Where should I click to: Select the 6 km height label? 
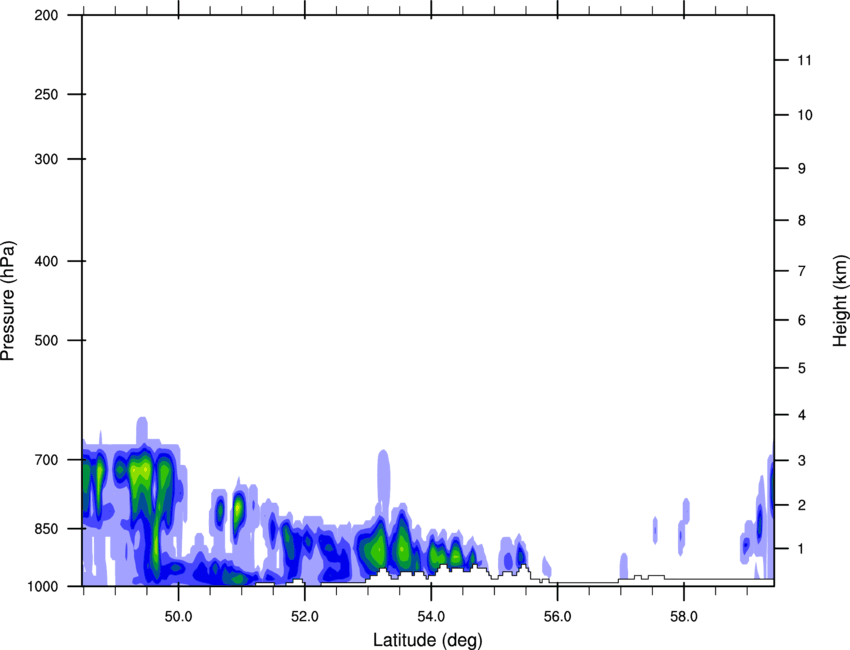801,320
